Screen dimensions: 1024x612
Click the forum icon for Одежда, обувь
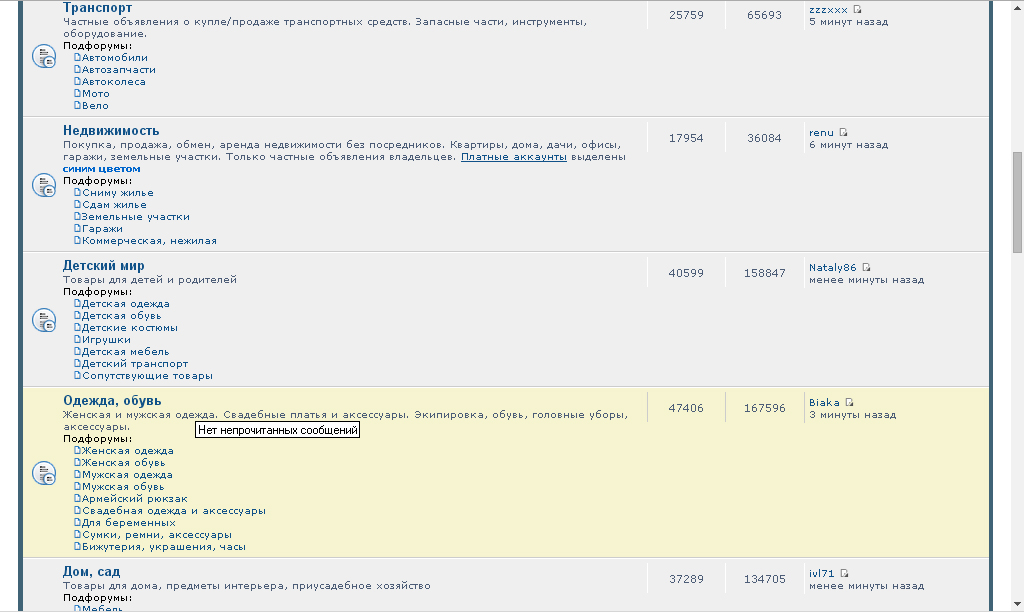tap(44, 474)
